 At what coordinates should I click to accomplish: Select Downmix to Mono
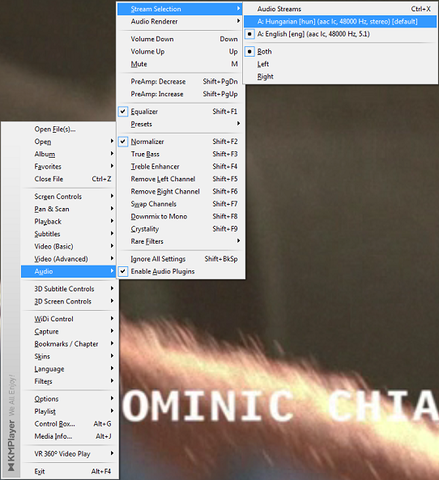[180, 216]
